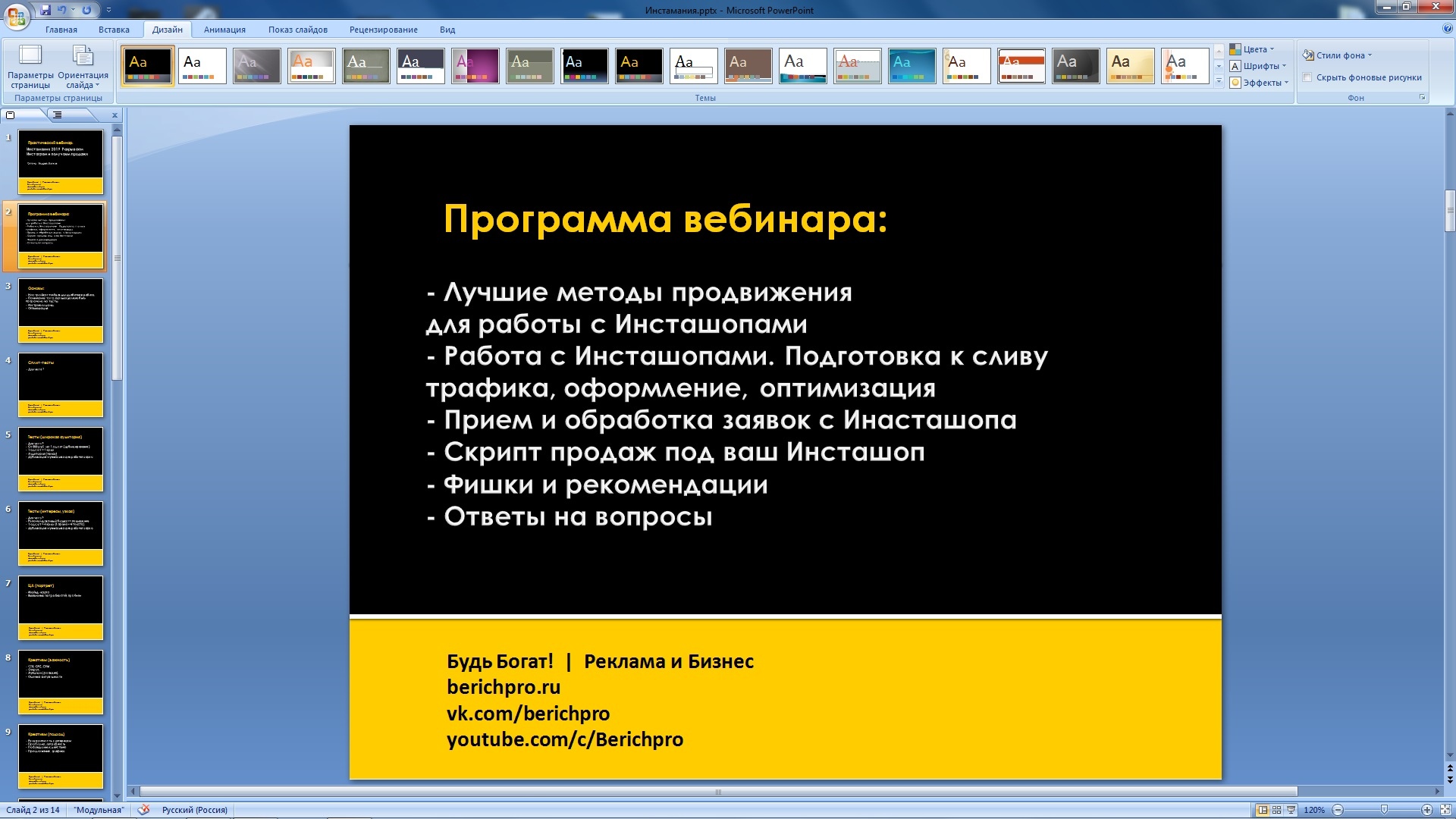
Task: Check Скрыть фоновые рисунки checkbox
Action: [x=1307, y=77]
